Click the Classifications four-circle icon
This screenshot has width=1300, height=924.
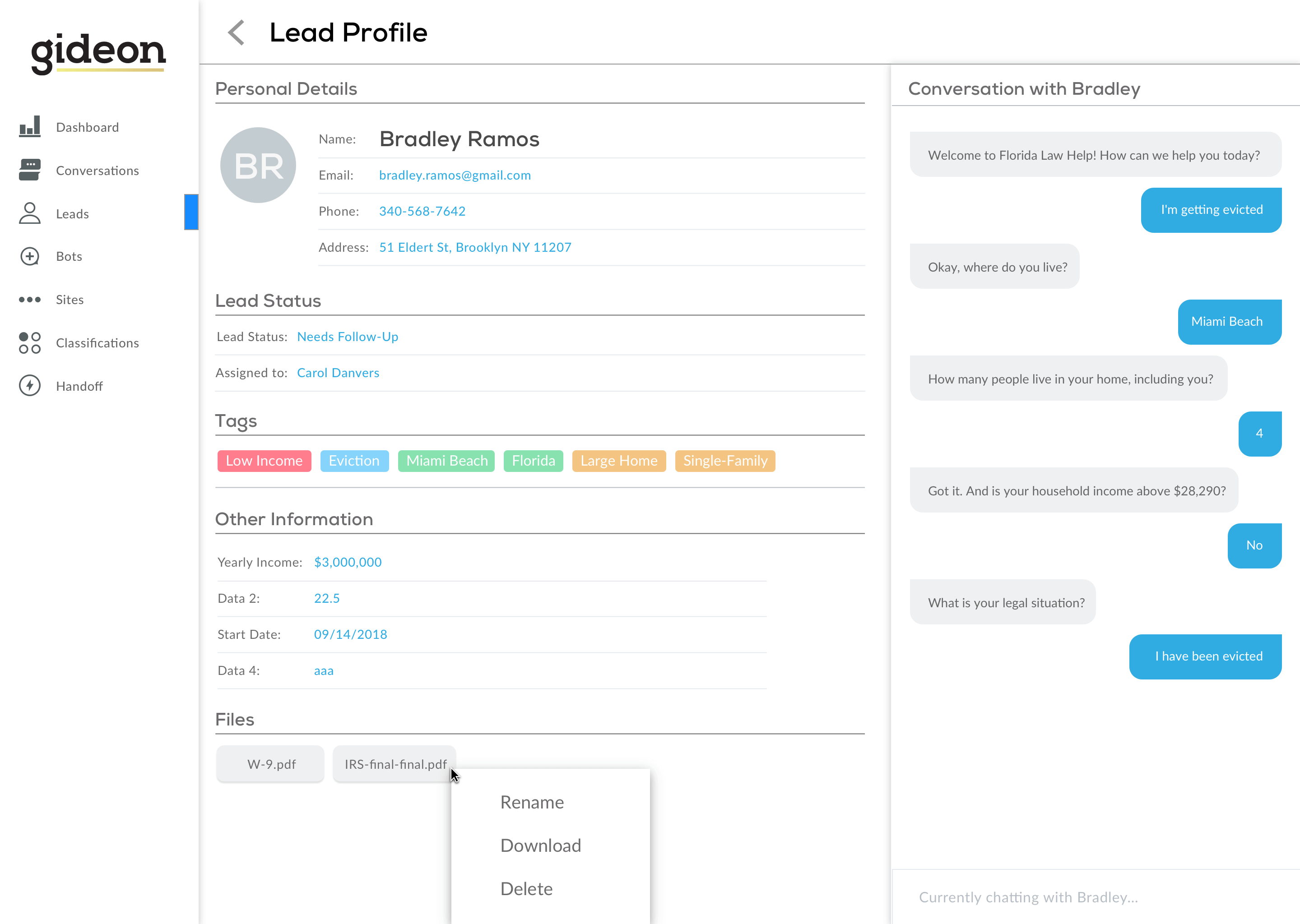click(30, 342)
